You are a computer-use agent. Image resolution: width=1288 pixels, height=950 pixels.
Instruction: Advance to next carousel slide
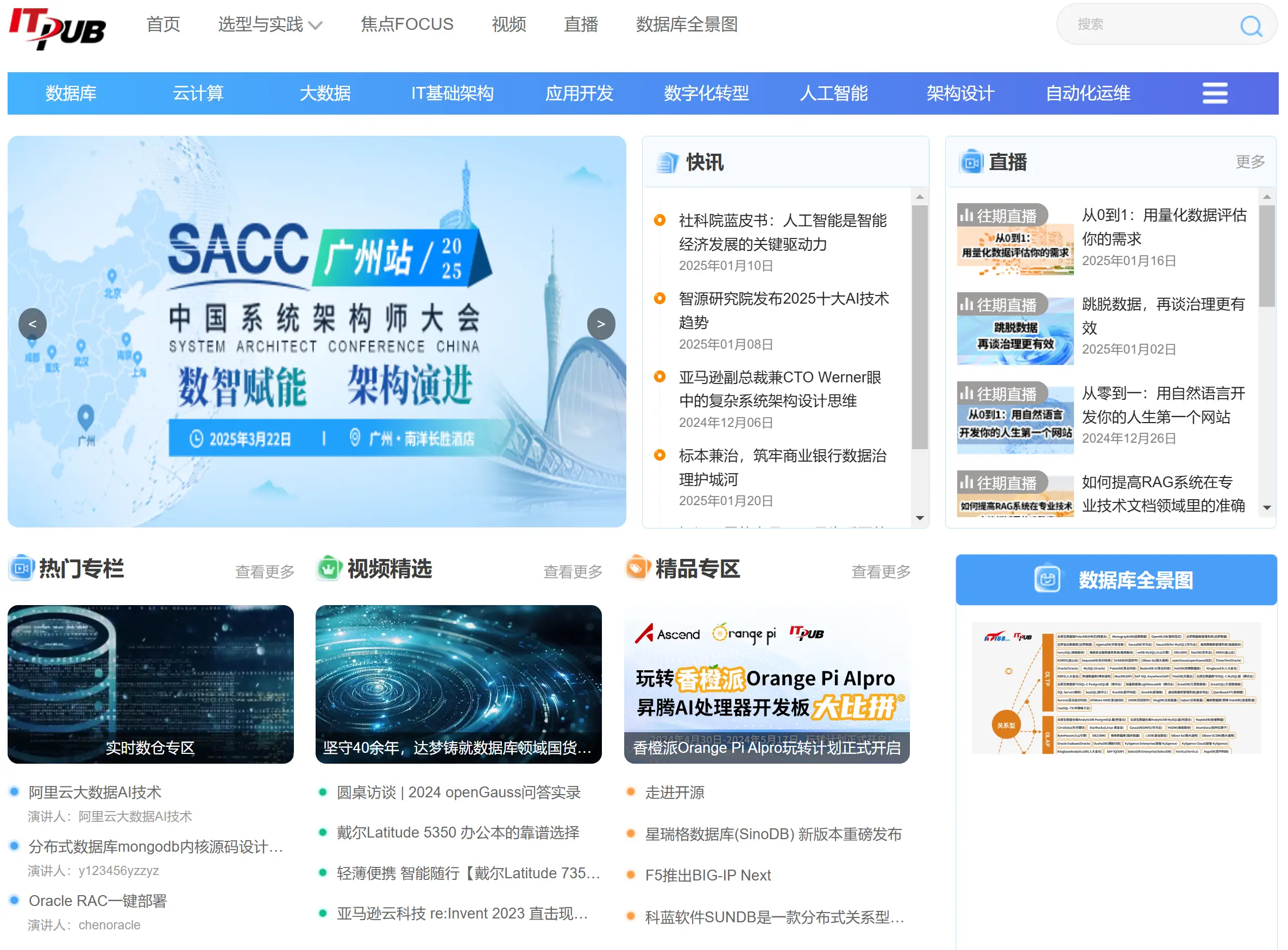pos(601,324)
